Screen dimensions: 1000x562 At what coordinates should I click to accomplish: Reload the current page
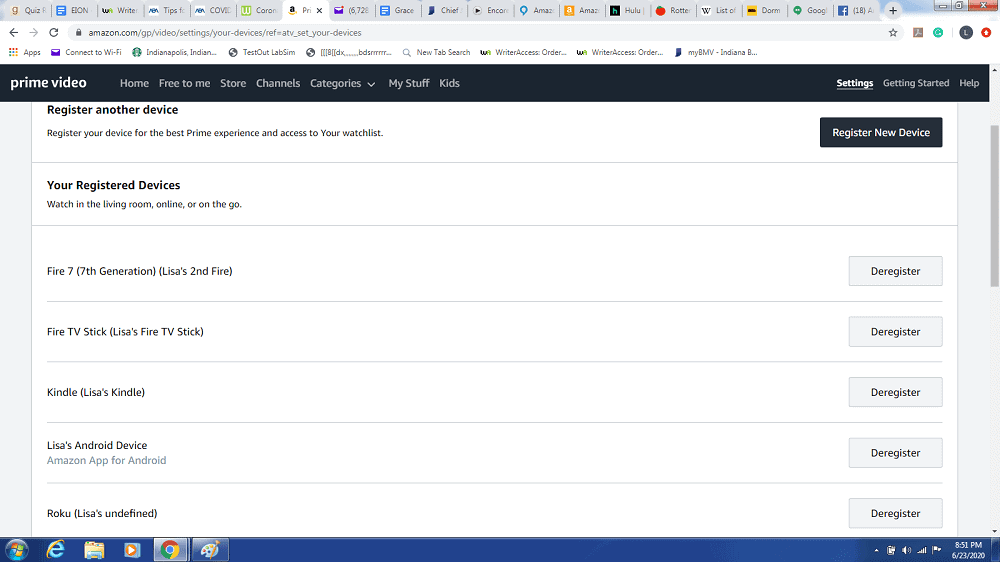(54, 33)
